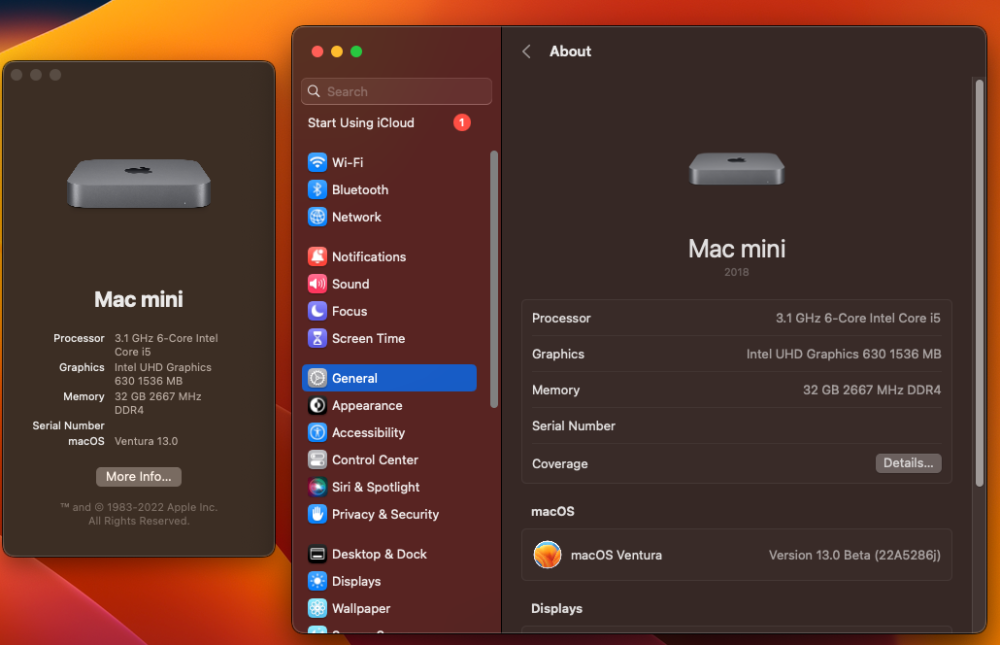1000x645 pixels.
Task: Click the magnifier icon in Search field
Action: point(314,91)
